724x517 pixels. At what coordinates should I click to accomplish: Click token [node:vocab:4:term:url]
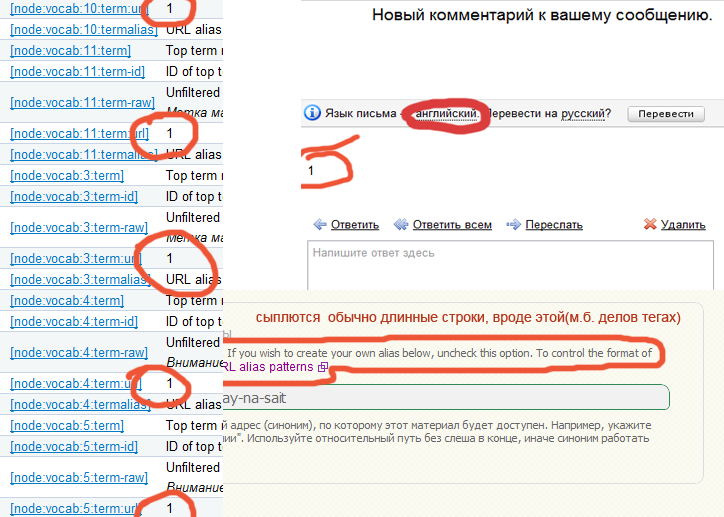(76, 384)
